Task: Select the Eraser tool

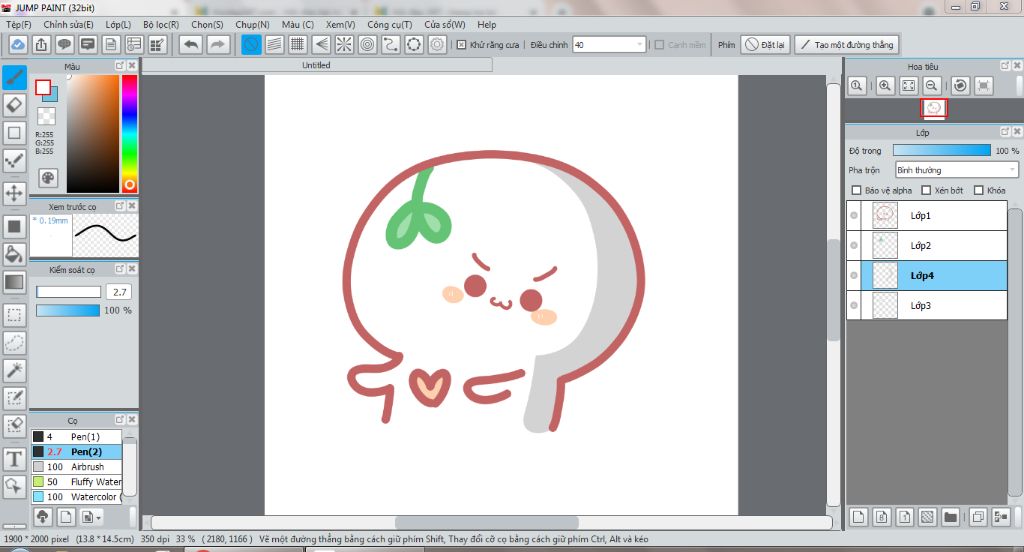Action: click(14, 105)
